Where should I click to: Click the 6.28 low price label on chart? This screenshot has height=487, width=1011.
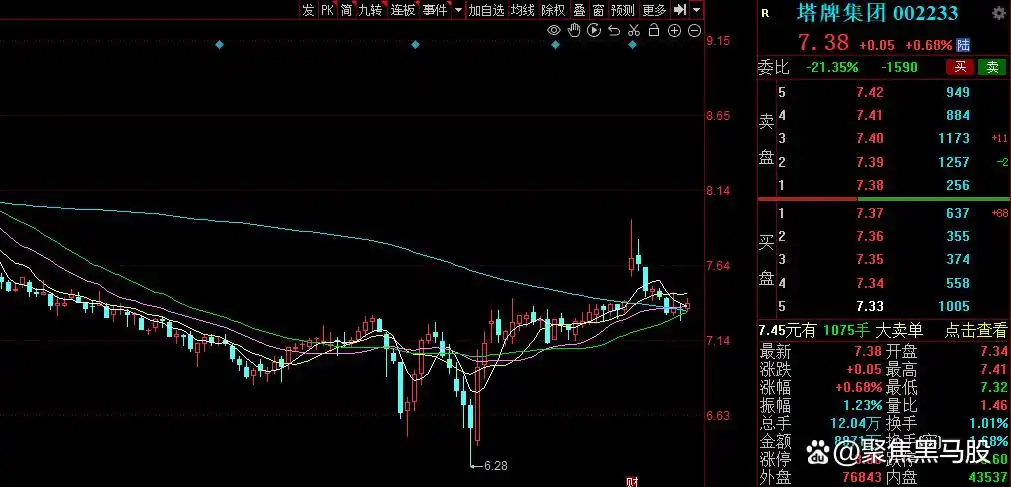495,465
